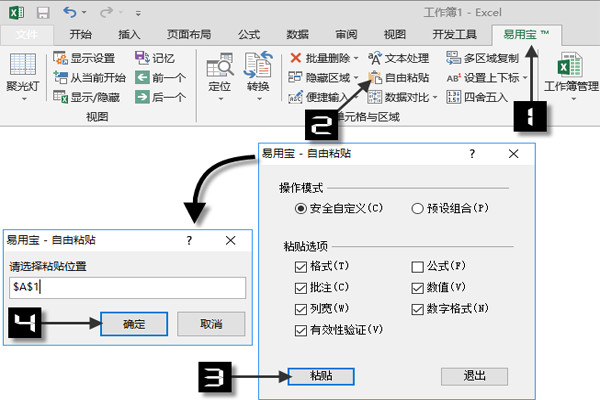Image resolution: width=600 pixels, height=400 pixels.
Task: Expand the 批量删除 dropdown arrow
Action: [x=356, y=59]
